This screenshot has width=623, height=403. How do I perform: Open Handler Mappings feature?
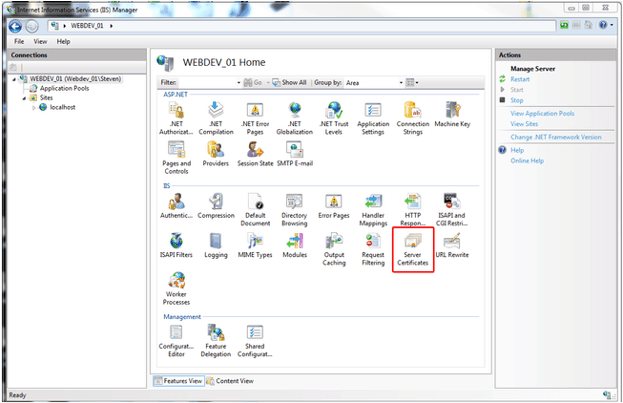pos(373,210)
